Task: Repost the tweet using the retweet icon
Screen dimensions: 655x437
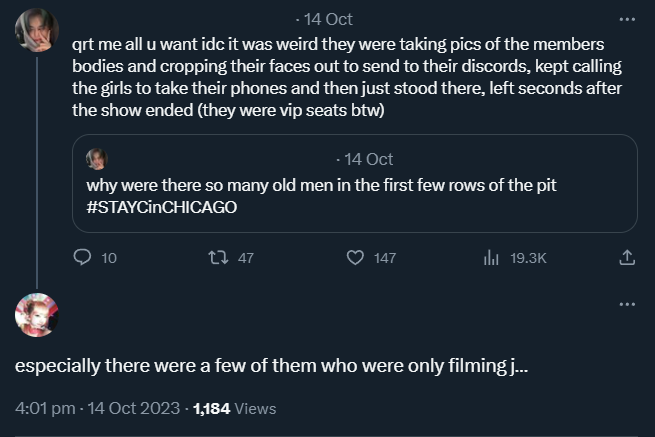Action: pos(216,258)
